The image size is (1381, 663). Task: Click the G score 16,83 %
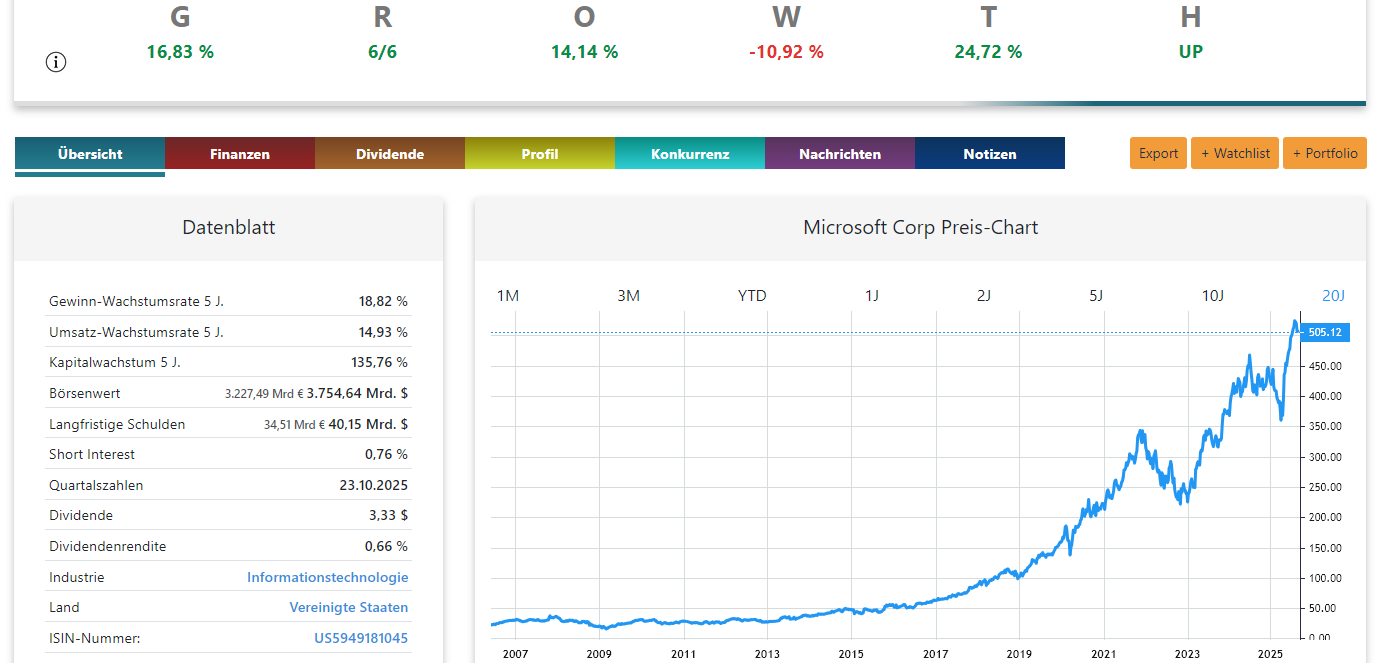[180, 52]
